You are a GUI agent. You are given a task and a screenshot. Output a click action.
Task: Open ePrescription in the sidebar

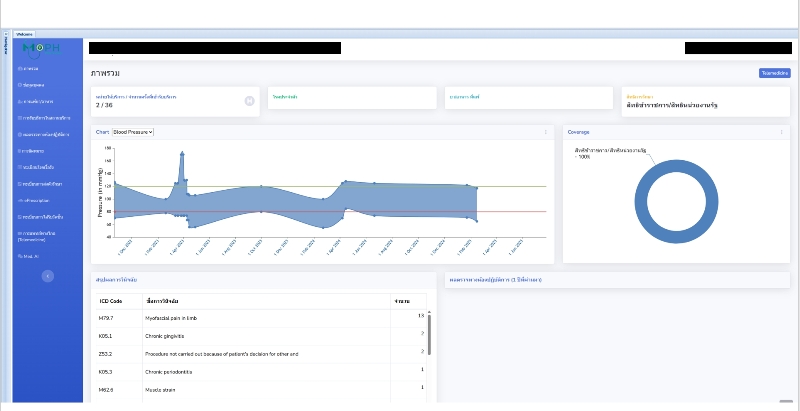click(x=34, y=200)
